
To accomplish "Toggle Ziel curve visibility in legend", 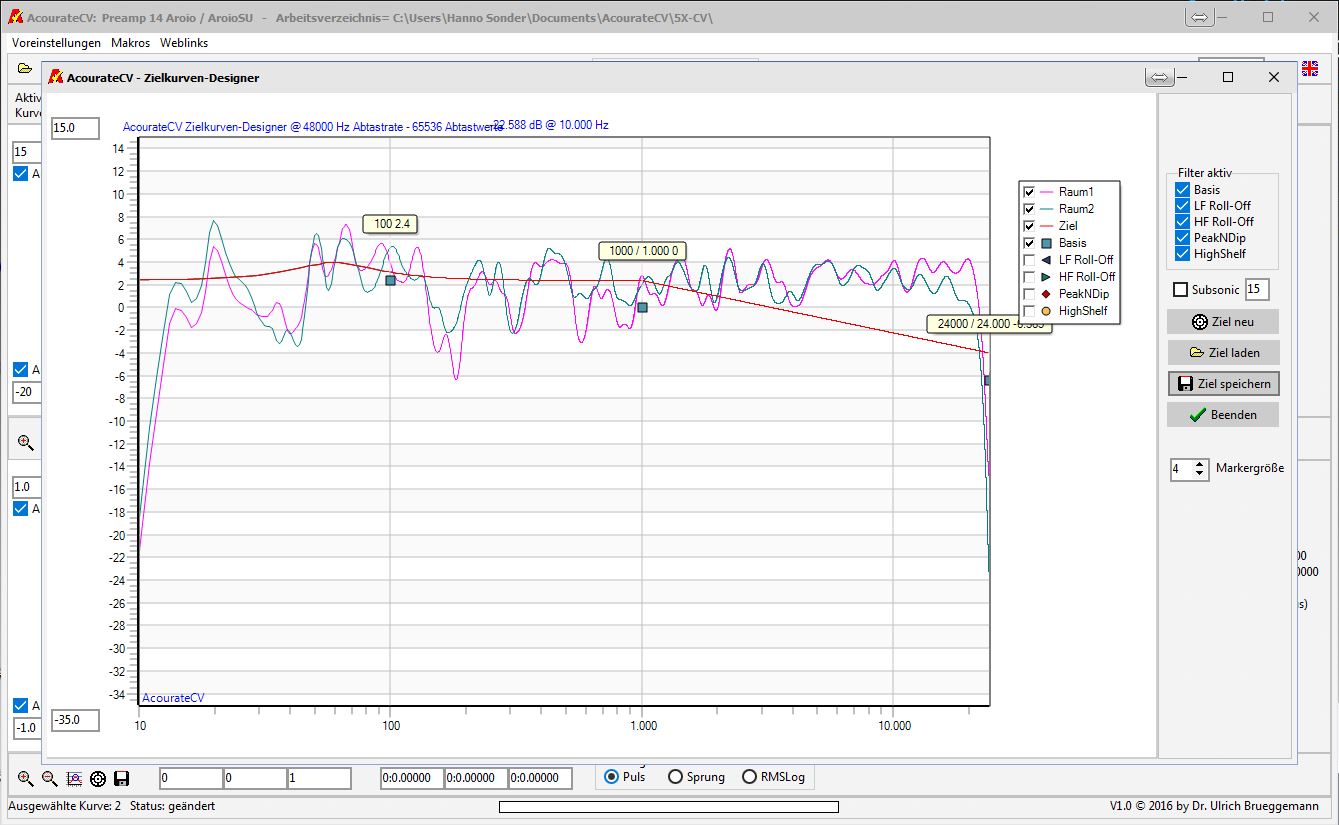I will (x=1028, y=226).
